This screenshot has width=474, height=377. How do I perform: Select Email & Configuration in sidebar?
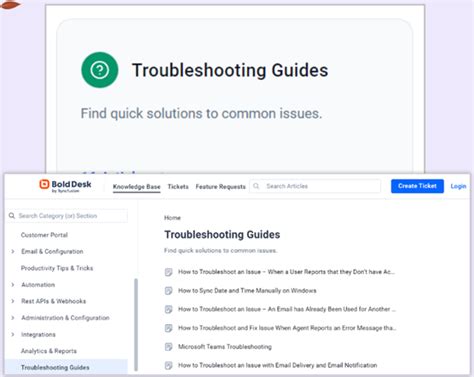pos(52,251)
